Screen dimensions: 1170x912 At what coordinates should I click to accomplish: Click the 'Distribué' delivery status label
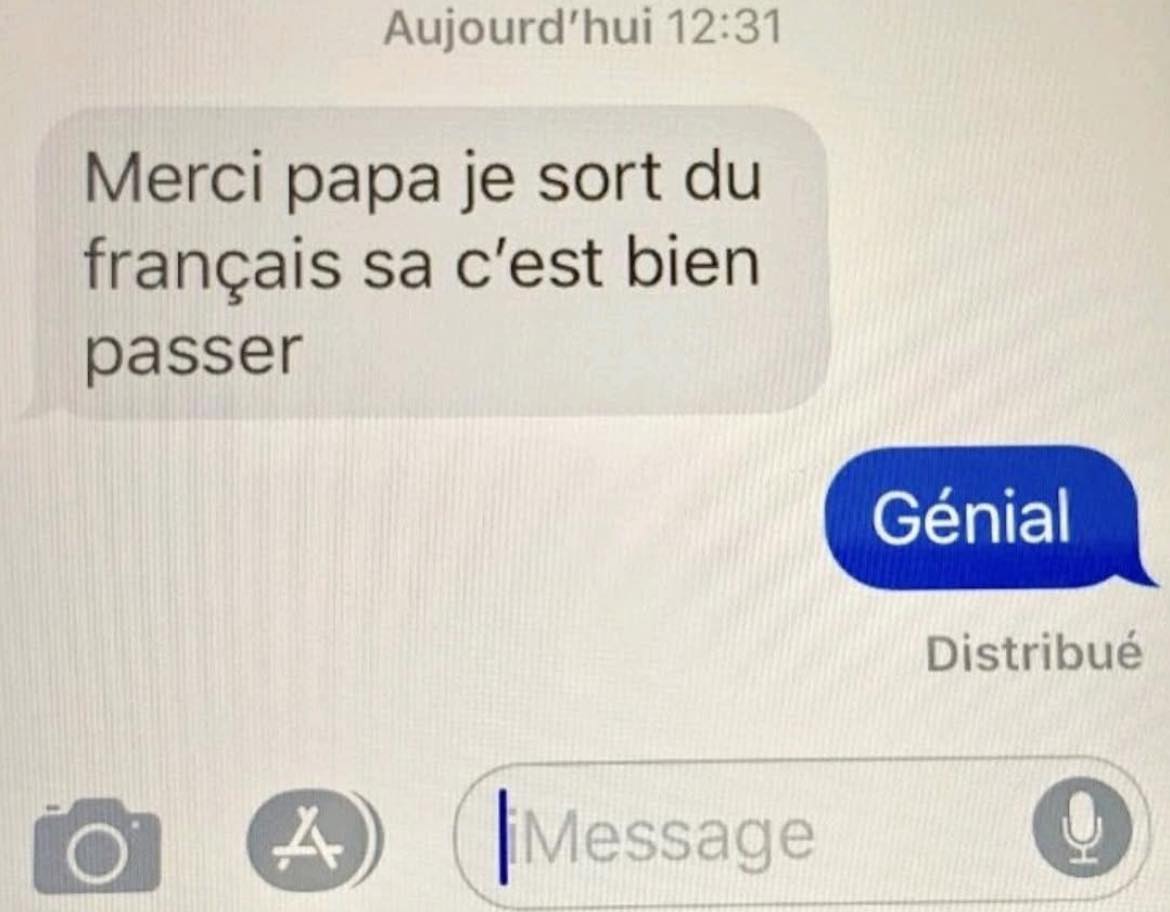[1034, 653]
